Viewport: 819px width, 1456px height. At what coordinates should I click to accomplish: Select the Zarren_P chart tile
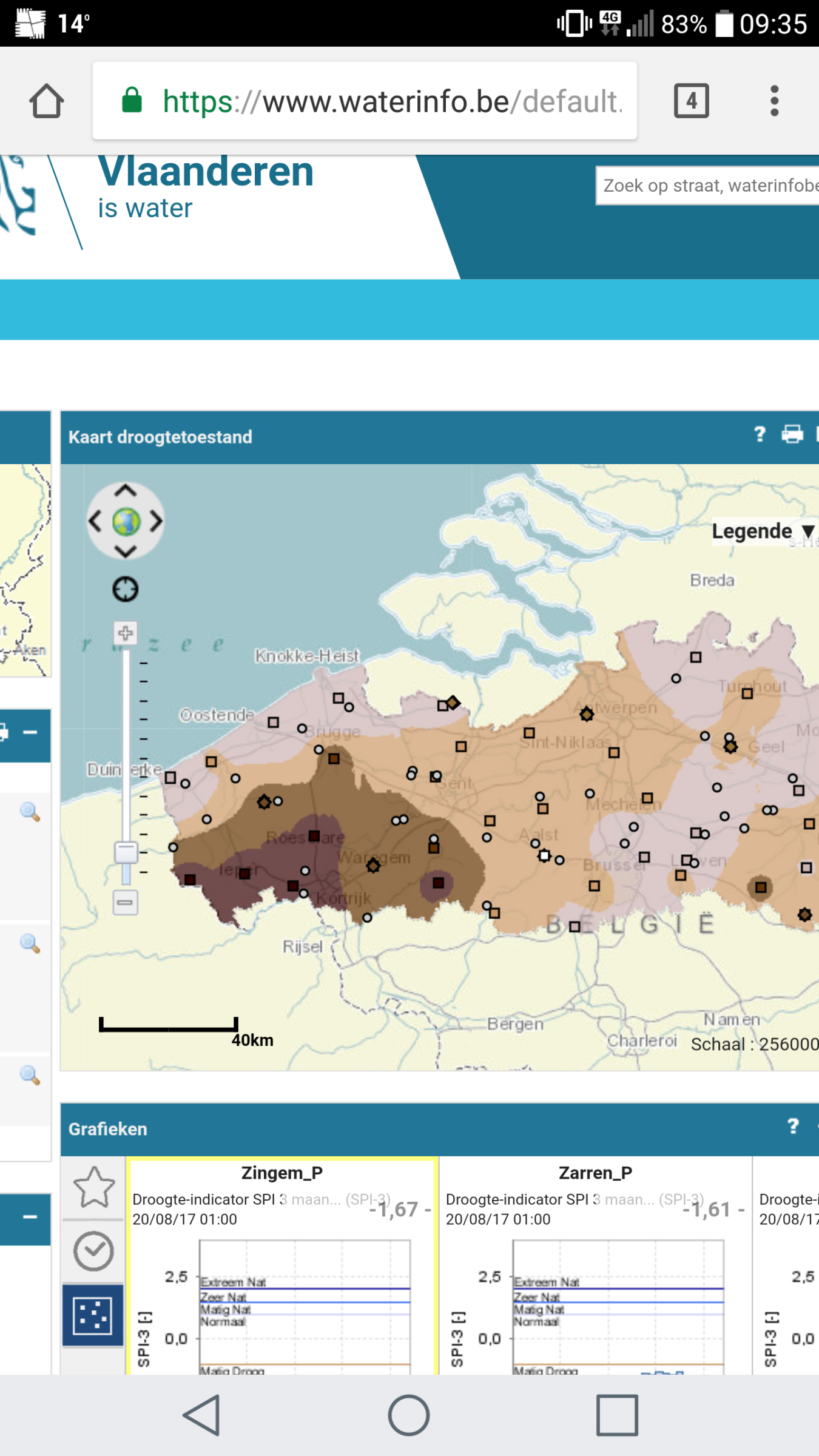(x=595, y=1266)
